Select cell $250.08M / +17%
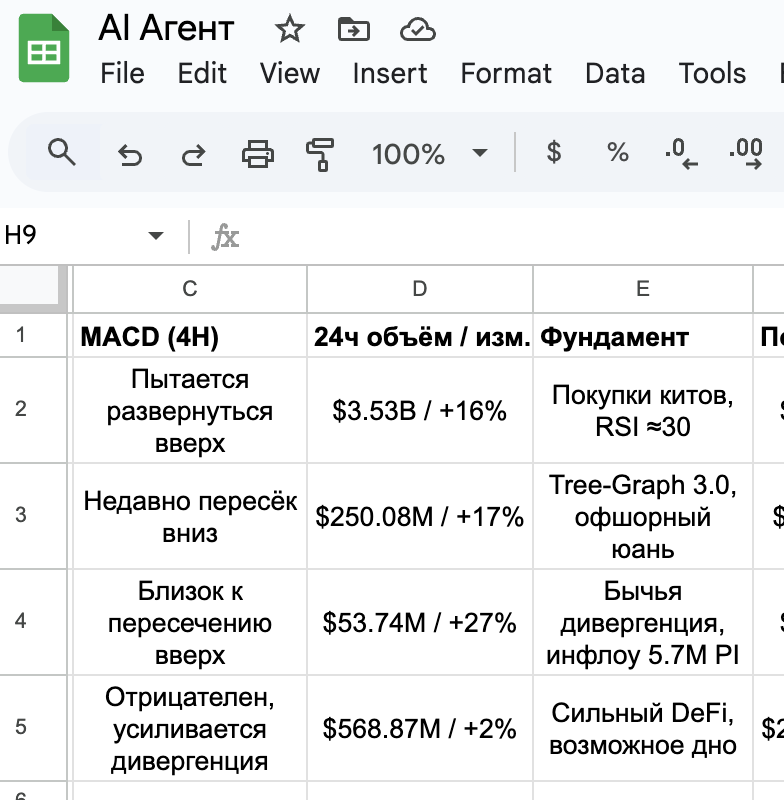 (x=420, y=516)
